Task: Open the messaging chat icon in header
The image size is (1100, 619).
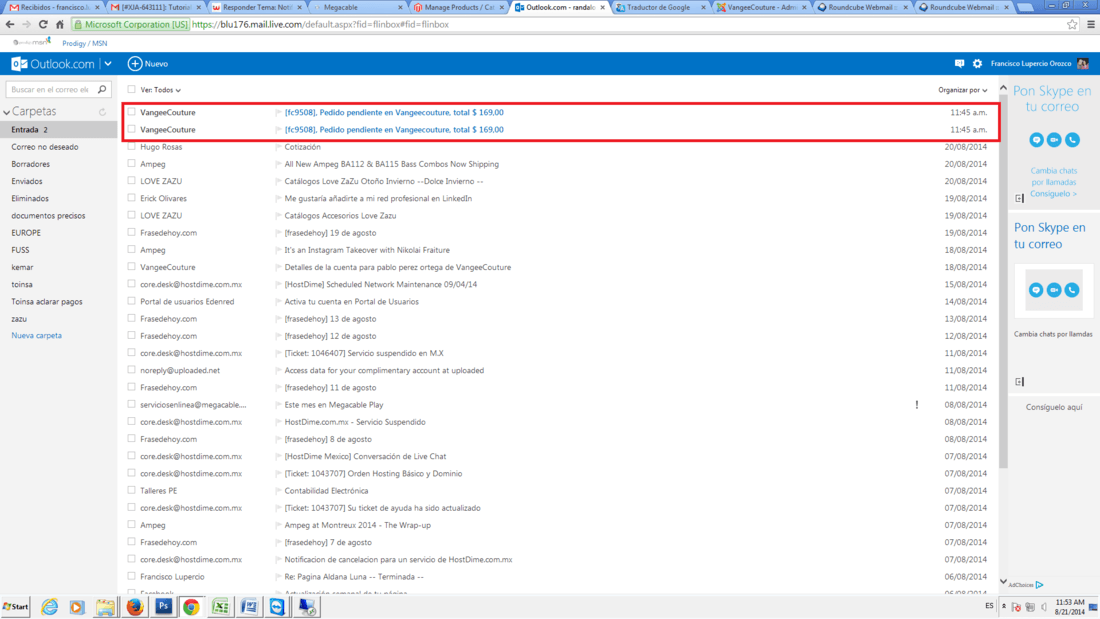Action: 959,64
